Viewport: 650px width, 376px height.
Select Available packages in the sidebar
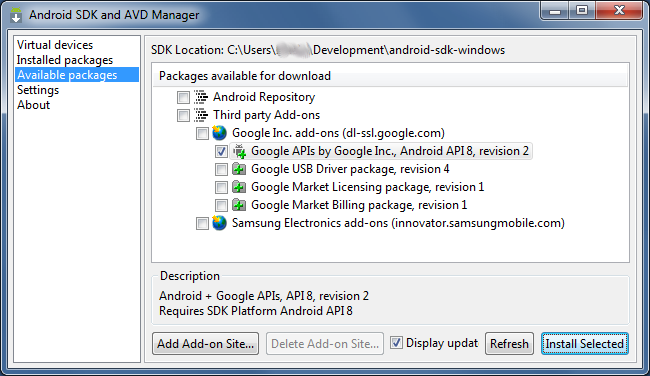click(x=77, y=75)
